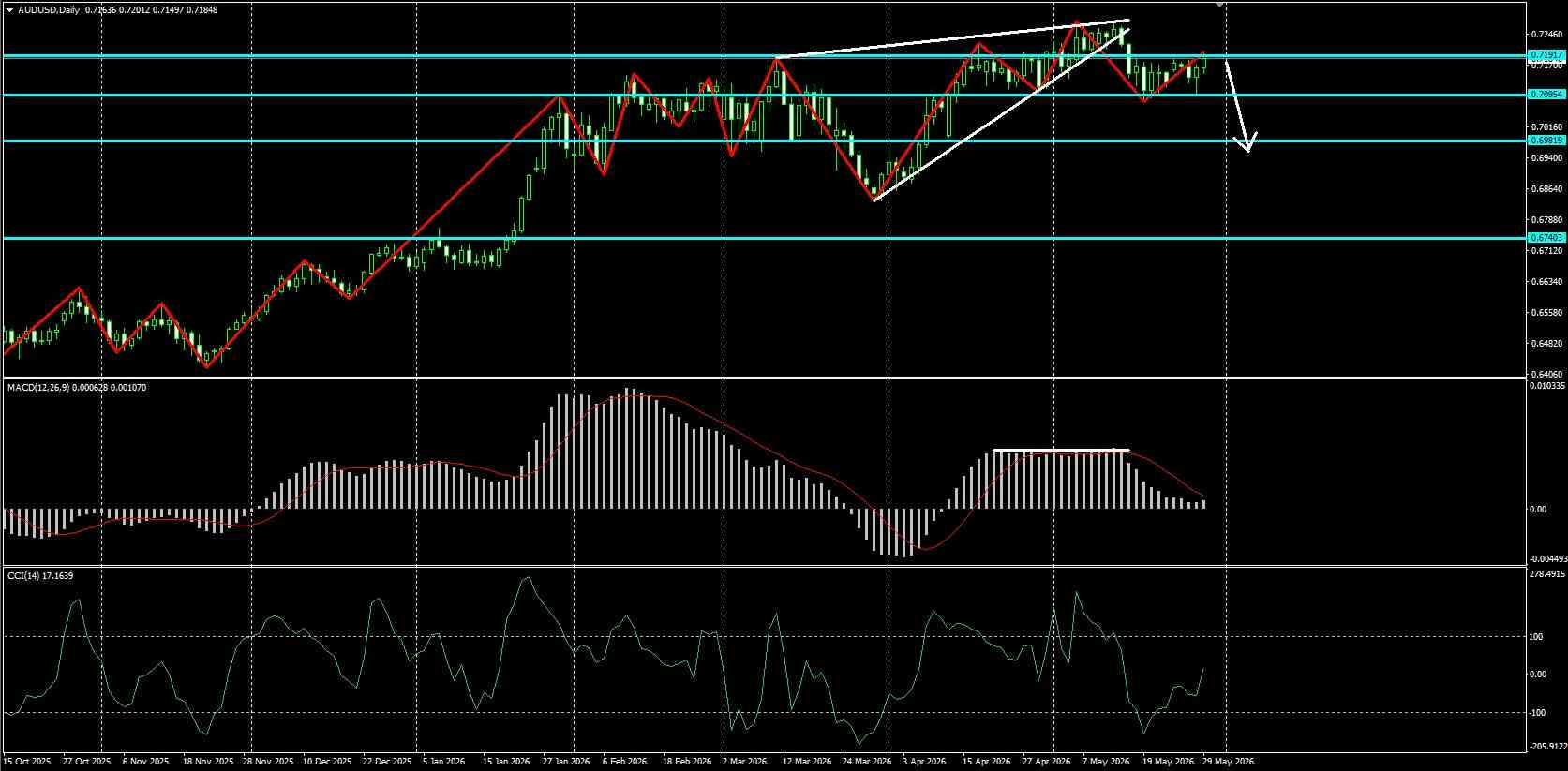Click the 0.64820 price axis value

point(1546,344)
